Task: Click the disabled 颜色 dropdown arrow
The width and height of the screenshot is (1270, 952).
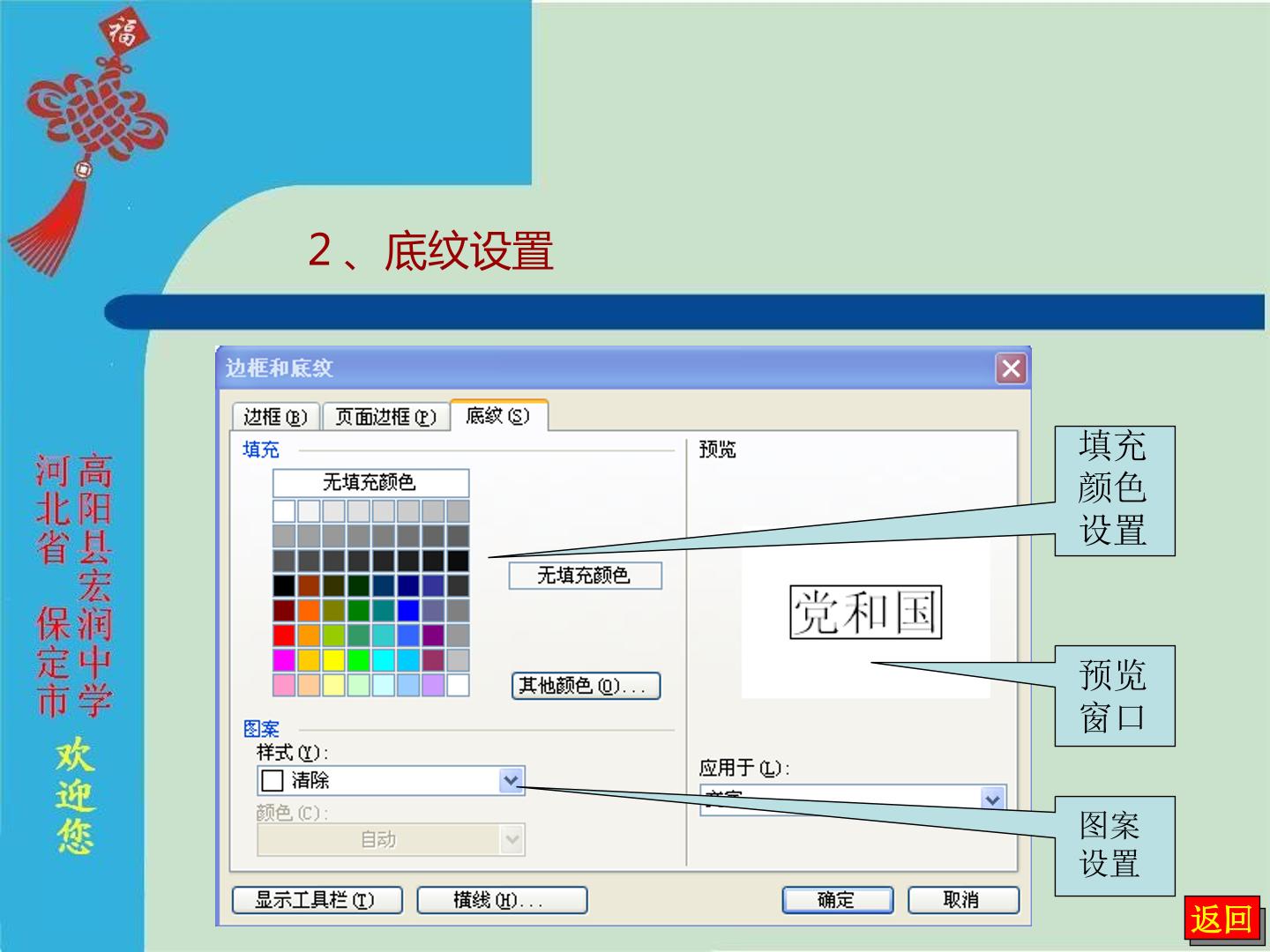Action: 512,840
